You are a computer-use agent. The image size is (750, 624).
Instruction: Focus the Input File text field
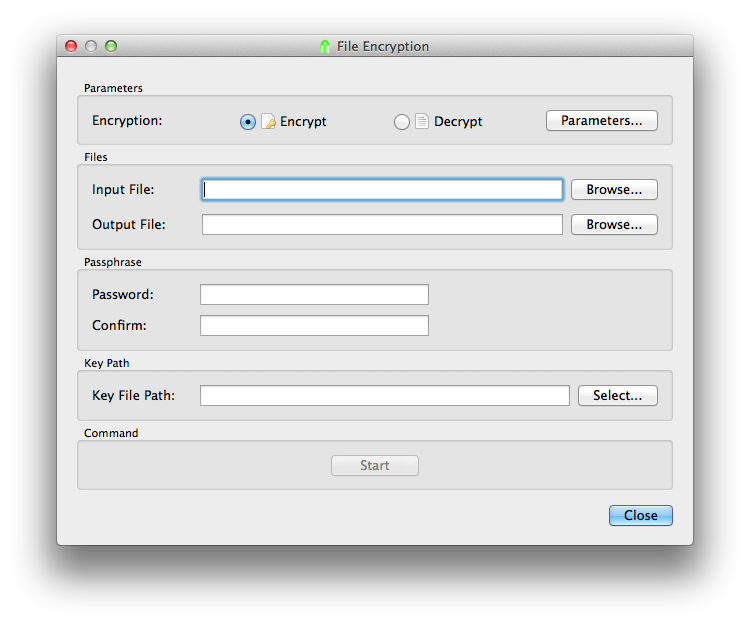pos(382,189)
